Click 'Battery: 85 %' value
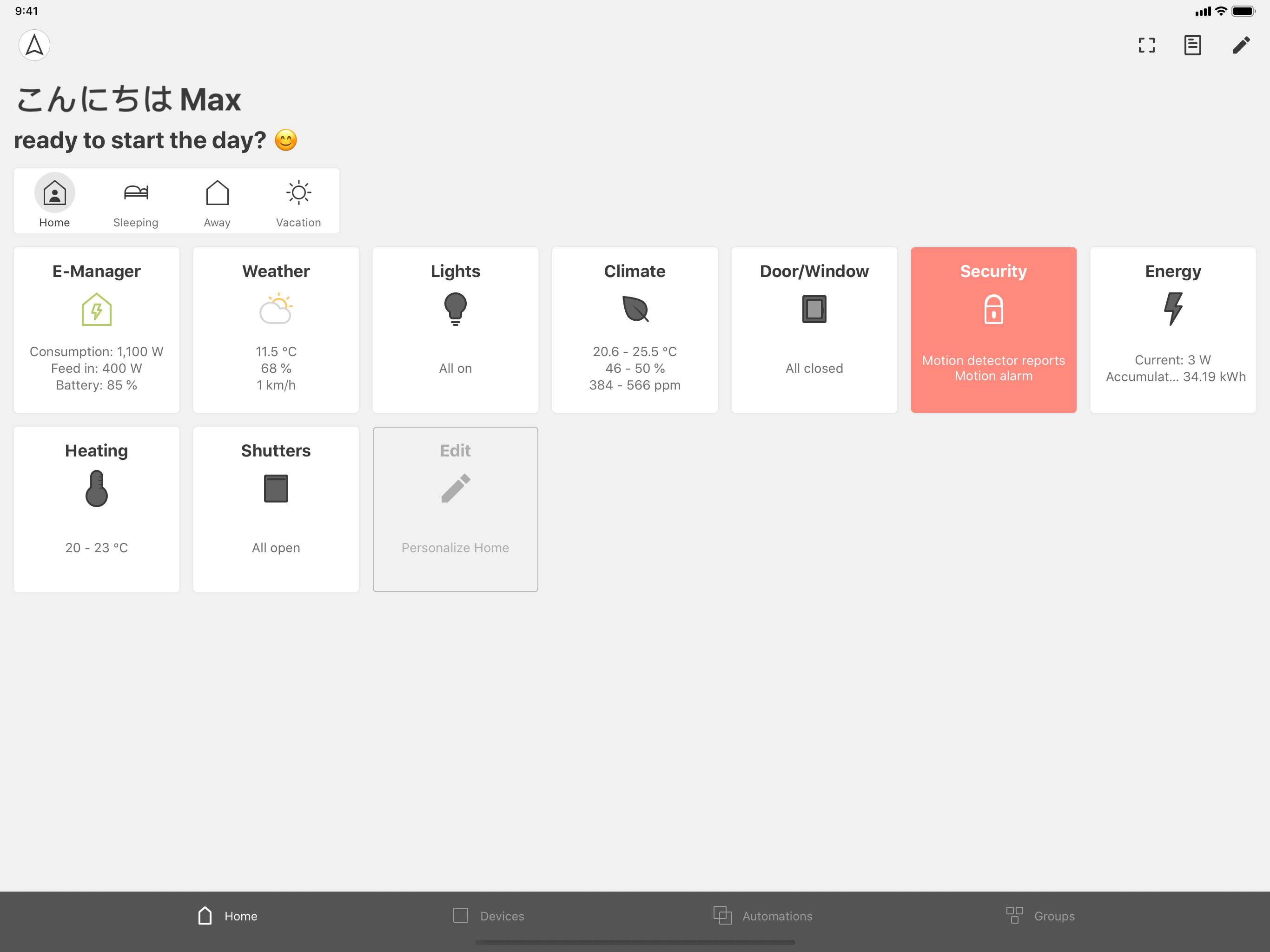Screen dimensions: 1270x952 (x=96, y=385)
